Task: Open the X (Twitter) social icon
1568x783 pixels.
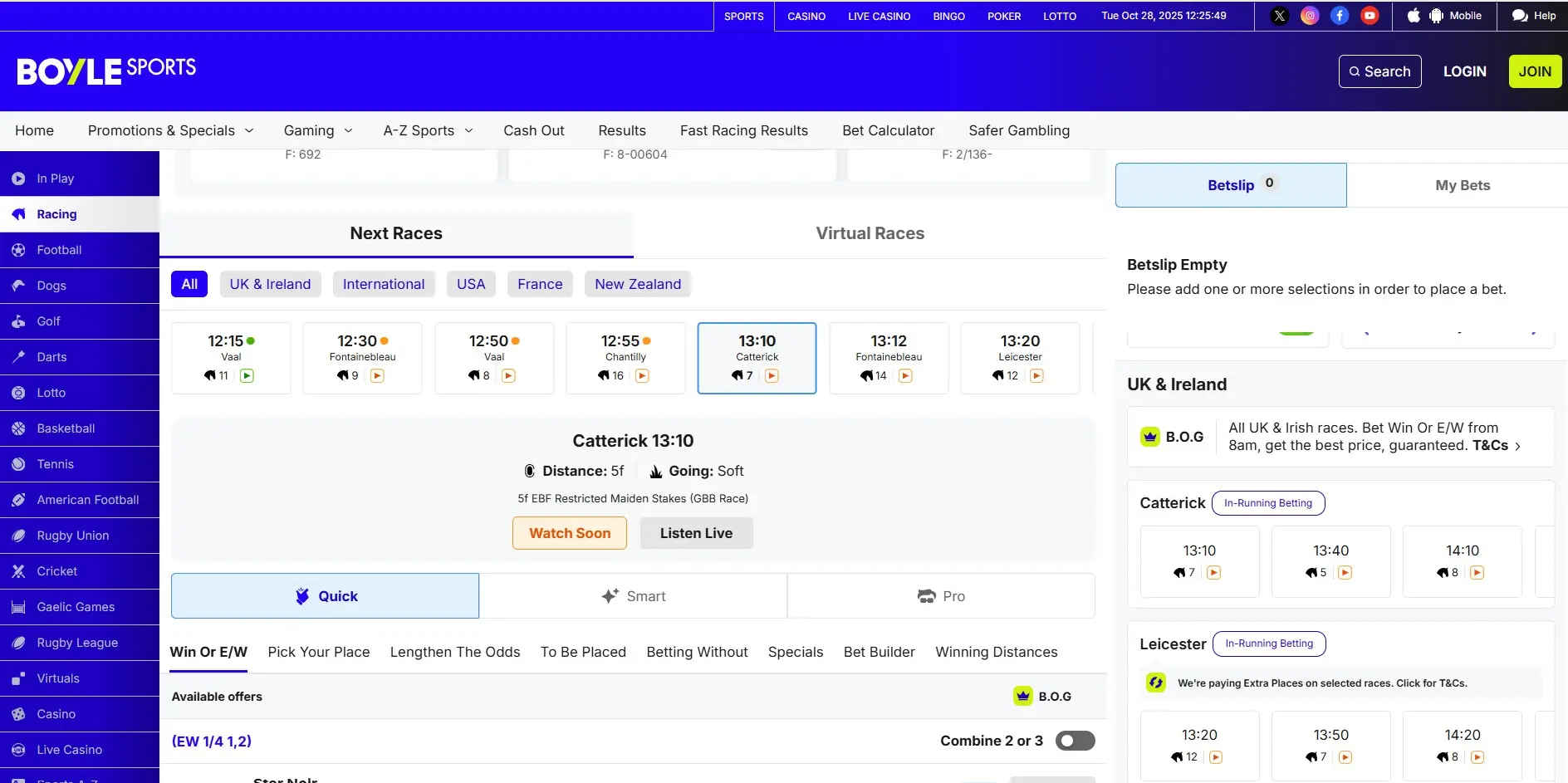Action: (x=1280, y=16)
